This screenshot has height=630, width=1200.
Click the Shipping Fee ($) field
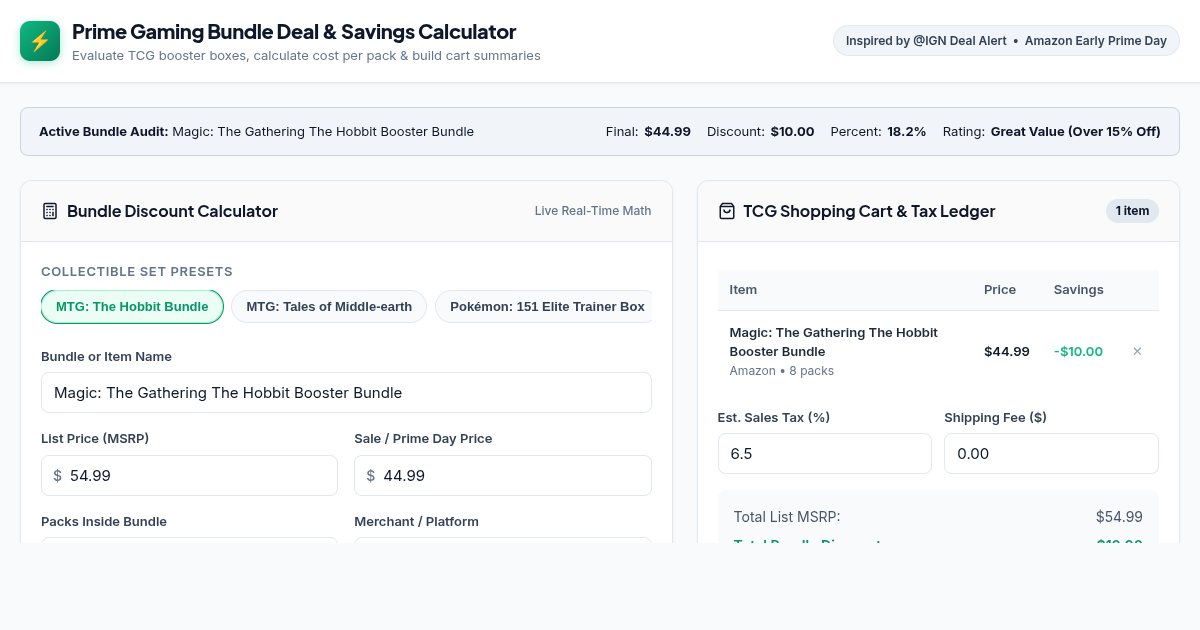coord(1051,454)
